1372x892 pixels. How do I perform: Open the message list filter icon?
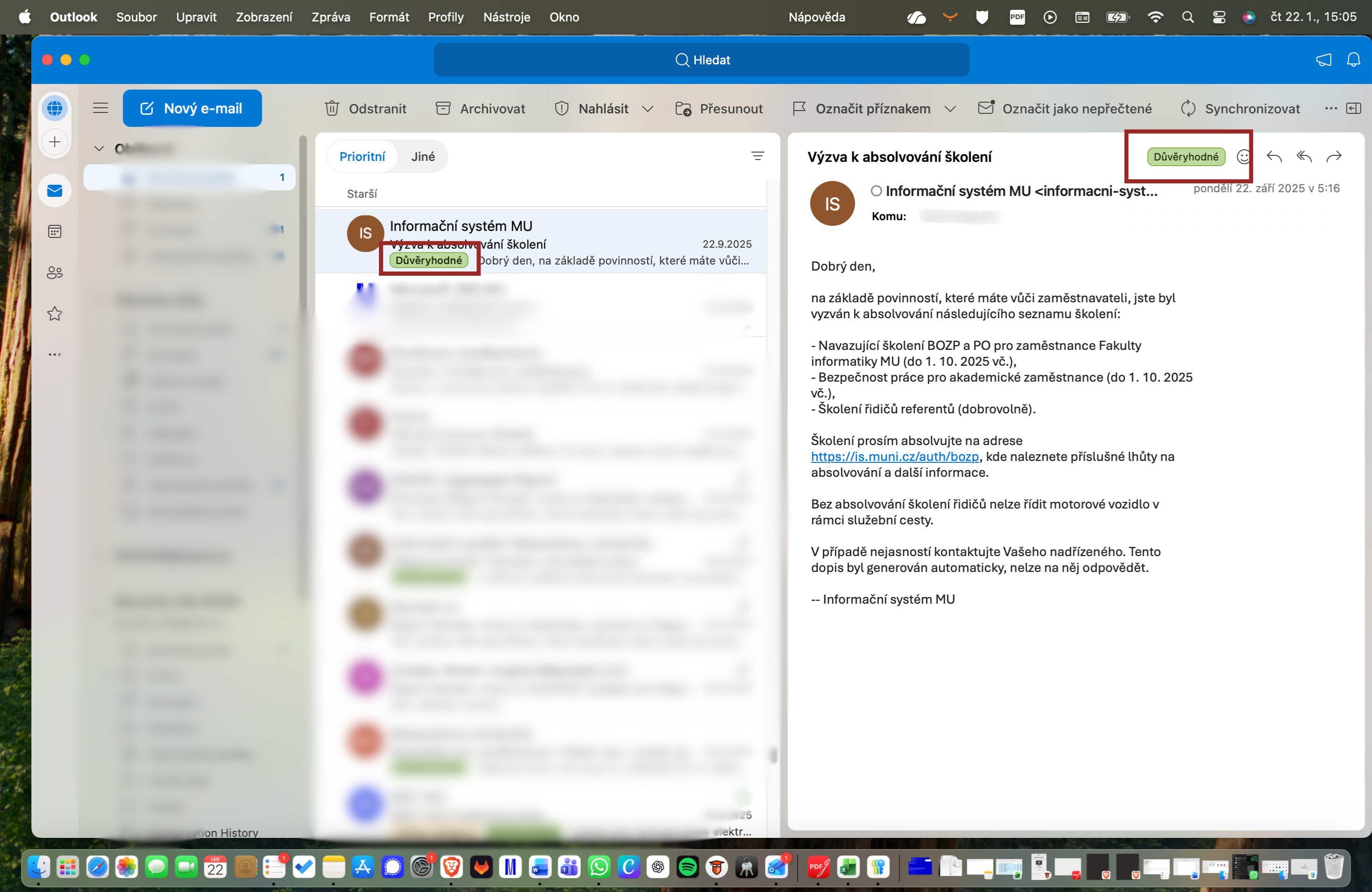(x=757, y=156)
